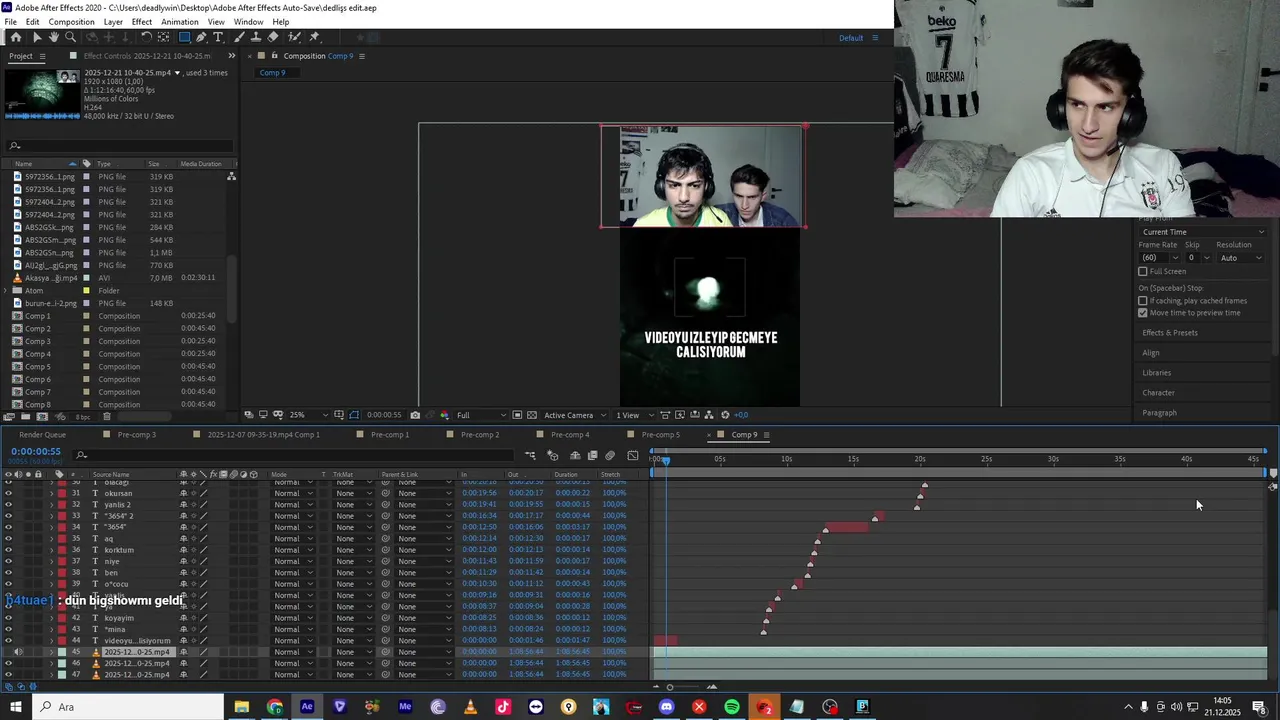
Task: Open the Layer menu
Action: pos(113,22)
